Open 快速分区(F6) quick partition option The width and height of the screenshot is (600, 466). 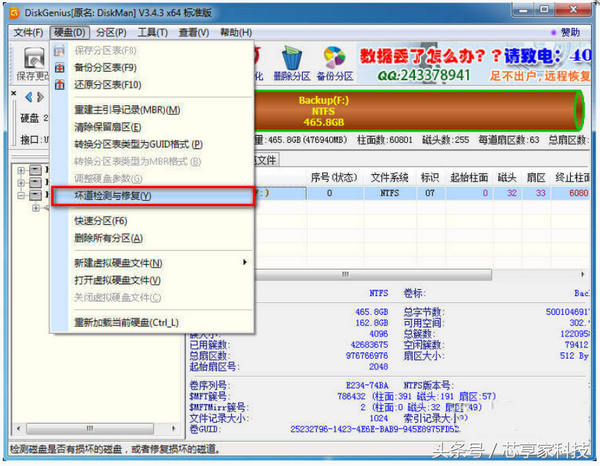pyautogui.click(x=100, y=220)
